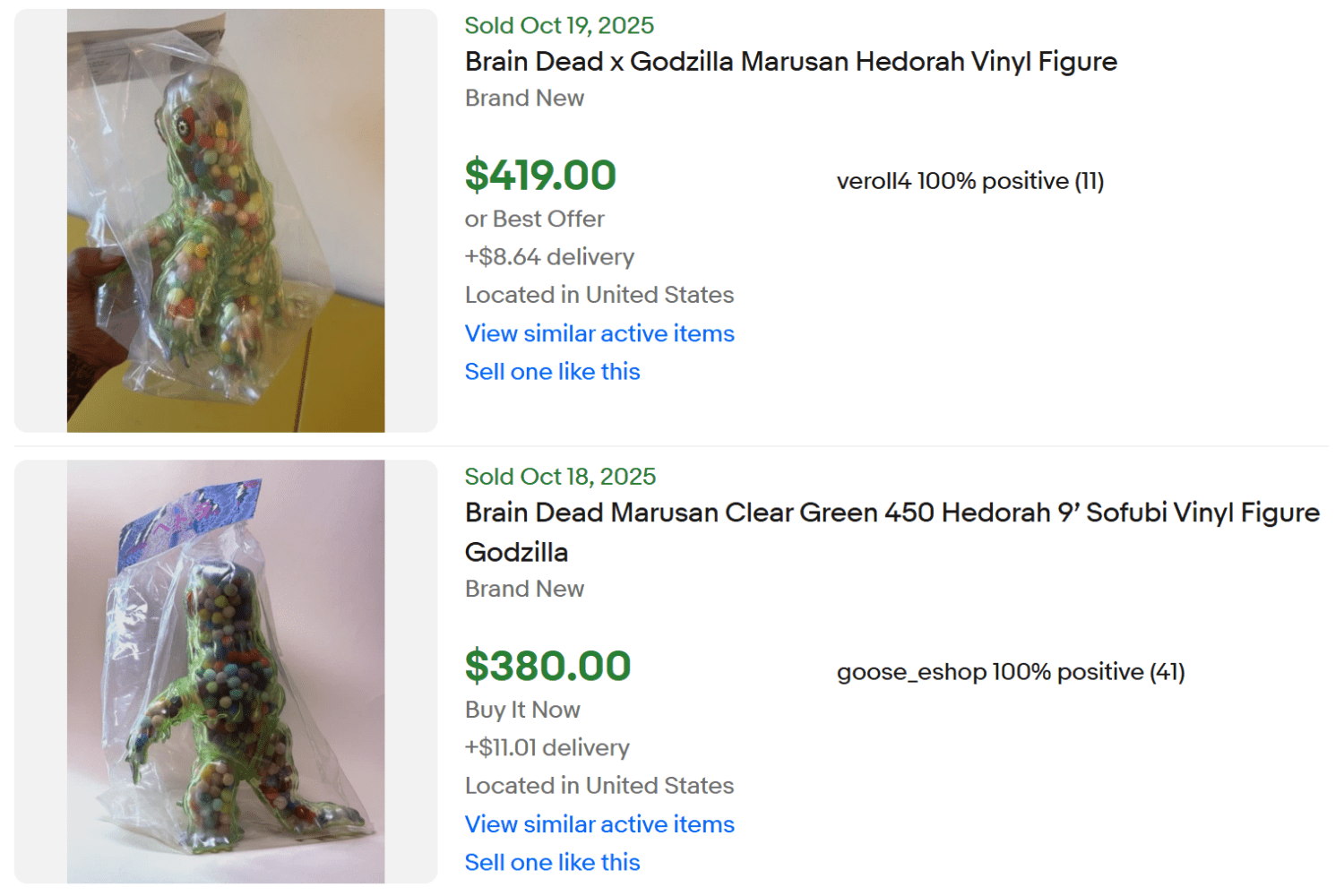Click View similar active items for the $419 listing
Image resolution: width=1344 pixels, height=896 pixels.
(599, 333)
